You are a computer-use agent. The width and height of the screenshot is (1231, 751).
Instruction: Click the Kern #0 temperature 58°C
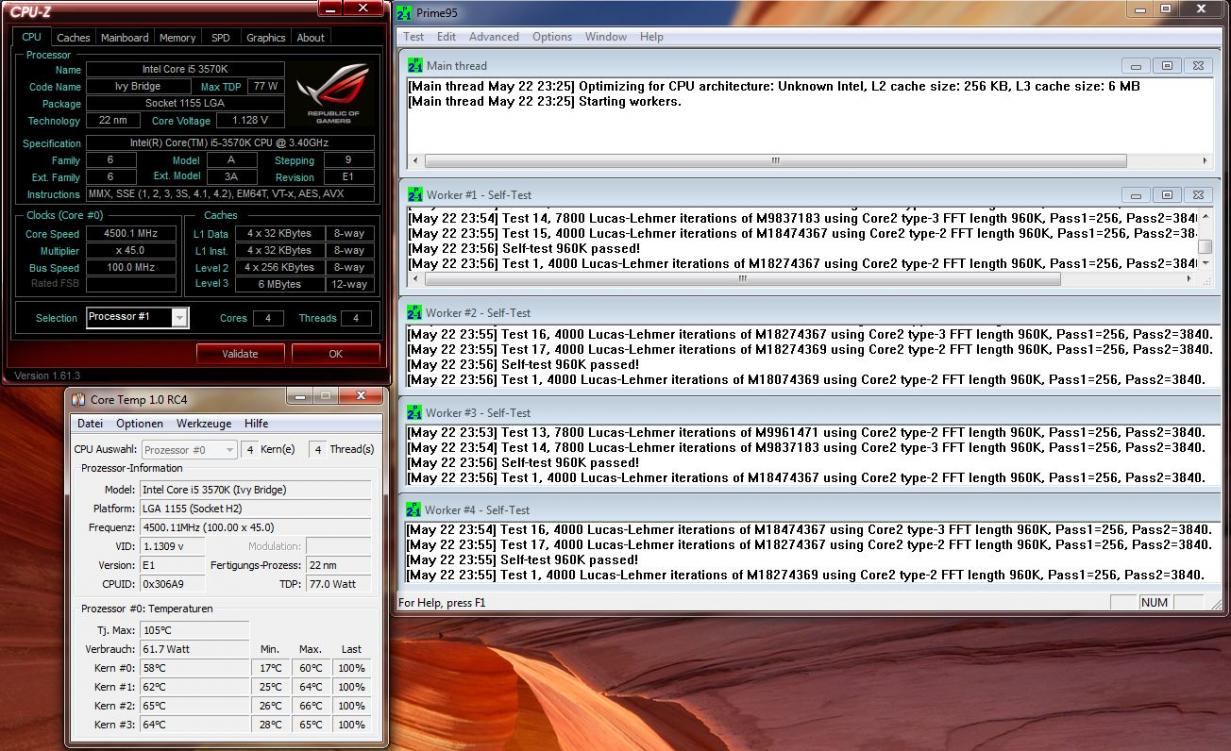[x=194, y=668]
